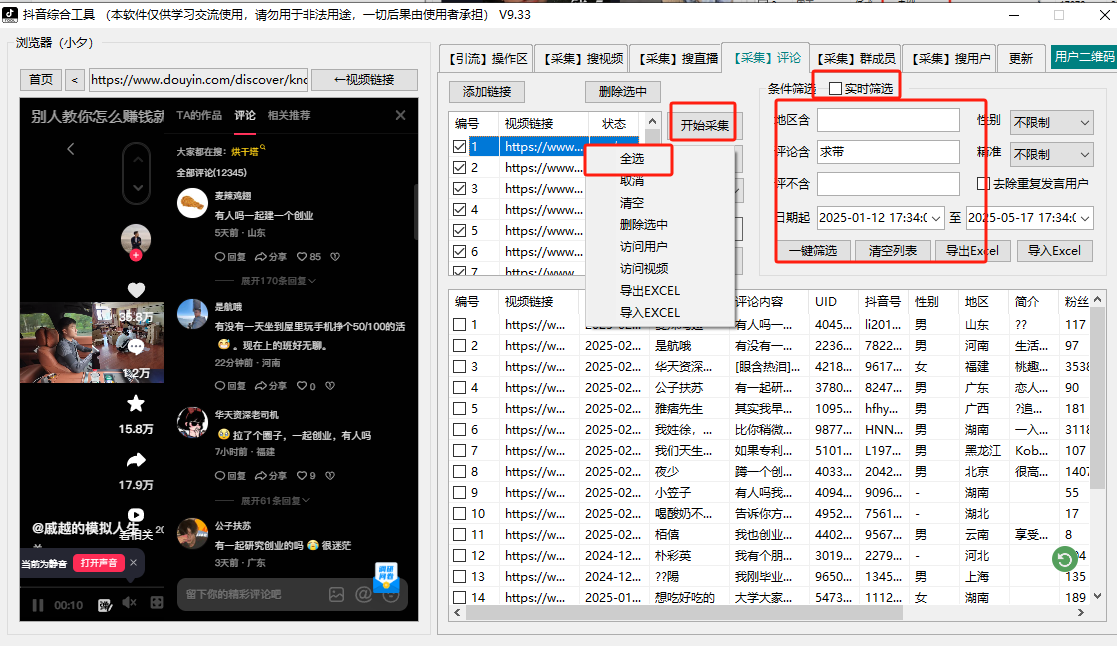The height and width of the screenshot is (646, 1117).
Task: Click the 一键筛选 button
Action: click(x=812, y=251)
